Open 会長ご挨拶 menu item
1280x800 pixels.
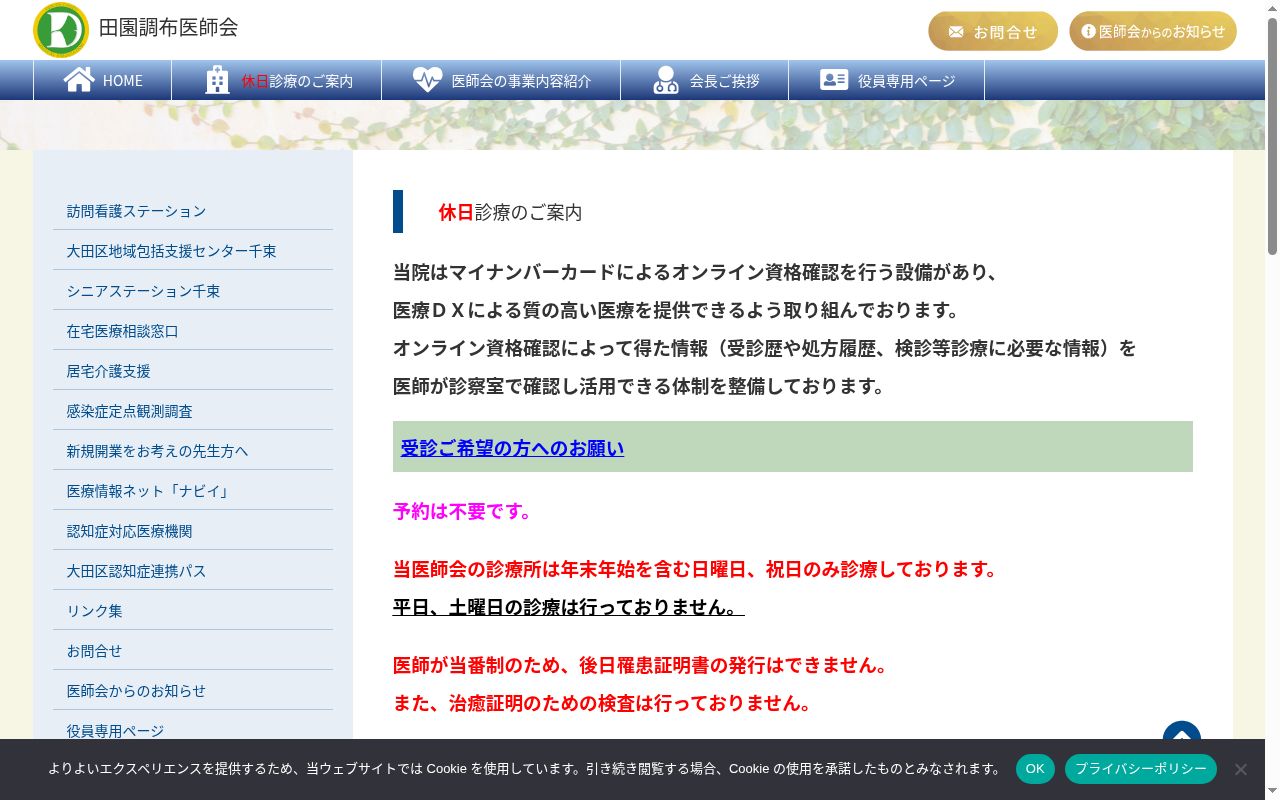point(705,80)
